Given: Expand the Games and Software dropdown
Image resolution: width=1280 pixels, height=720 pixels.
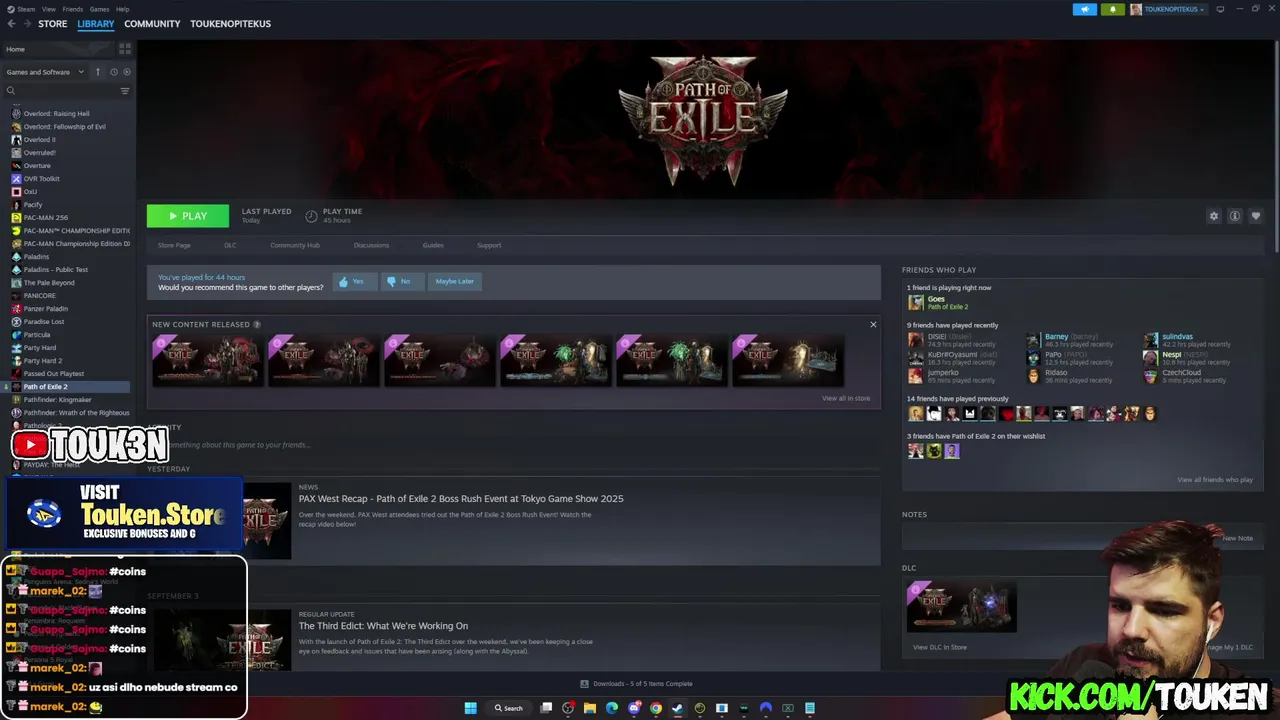Looking at the screenshot, I should 46,72.
